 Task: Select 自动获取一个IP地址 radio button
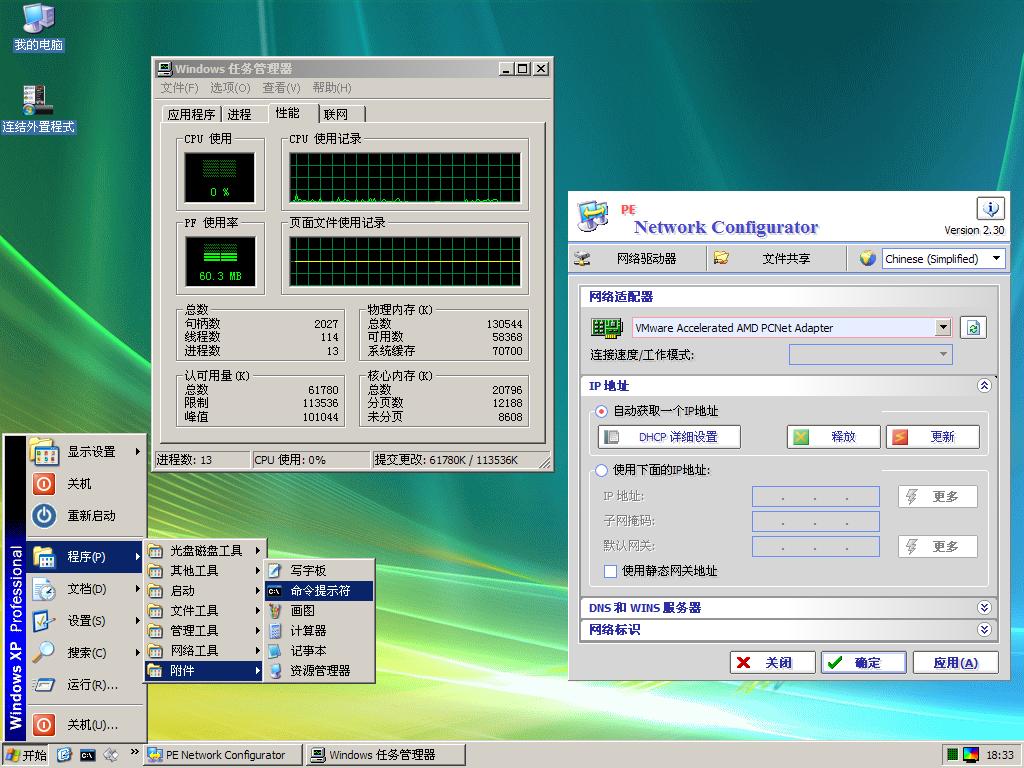pos(601,411)
